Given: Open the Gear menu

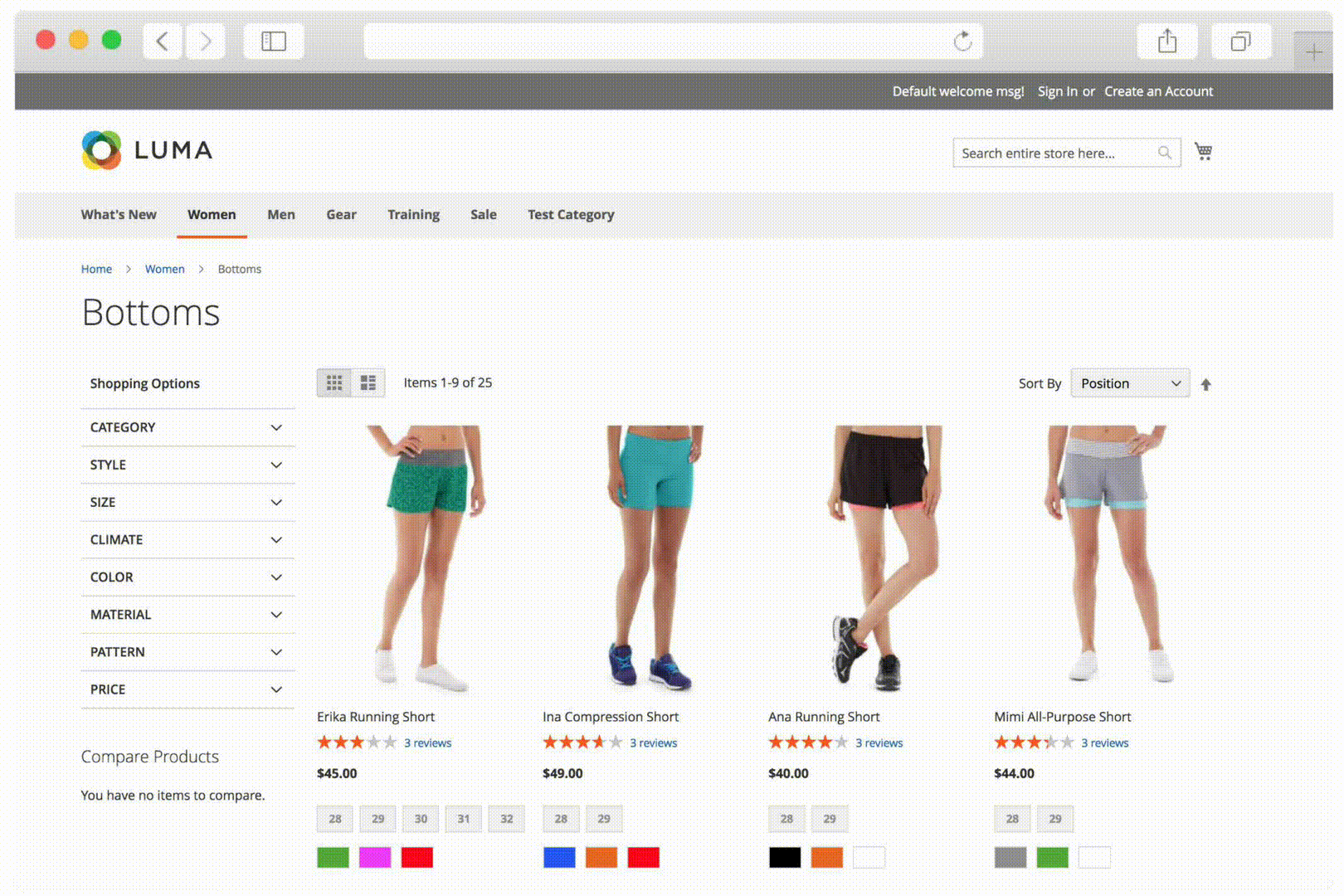Looking at the screenshot, I should [x=341, y=214].
